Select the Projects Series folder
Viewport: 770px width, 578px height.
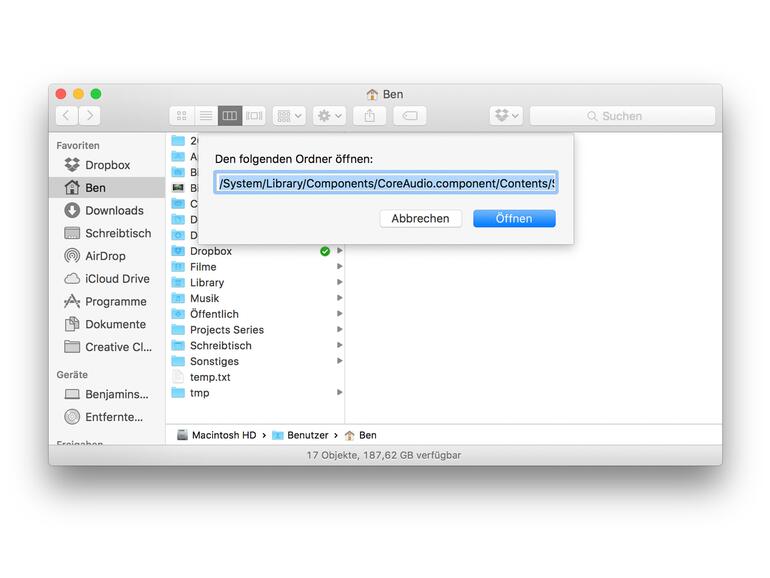[x=255, y=330]
